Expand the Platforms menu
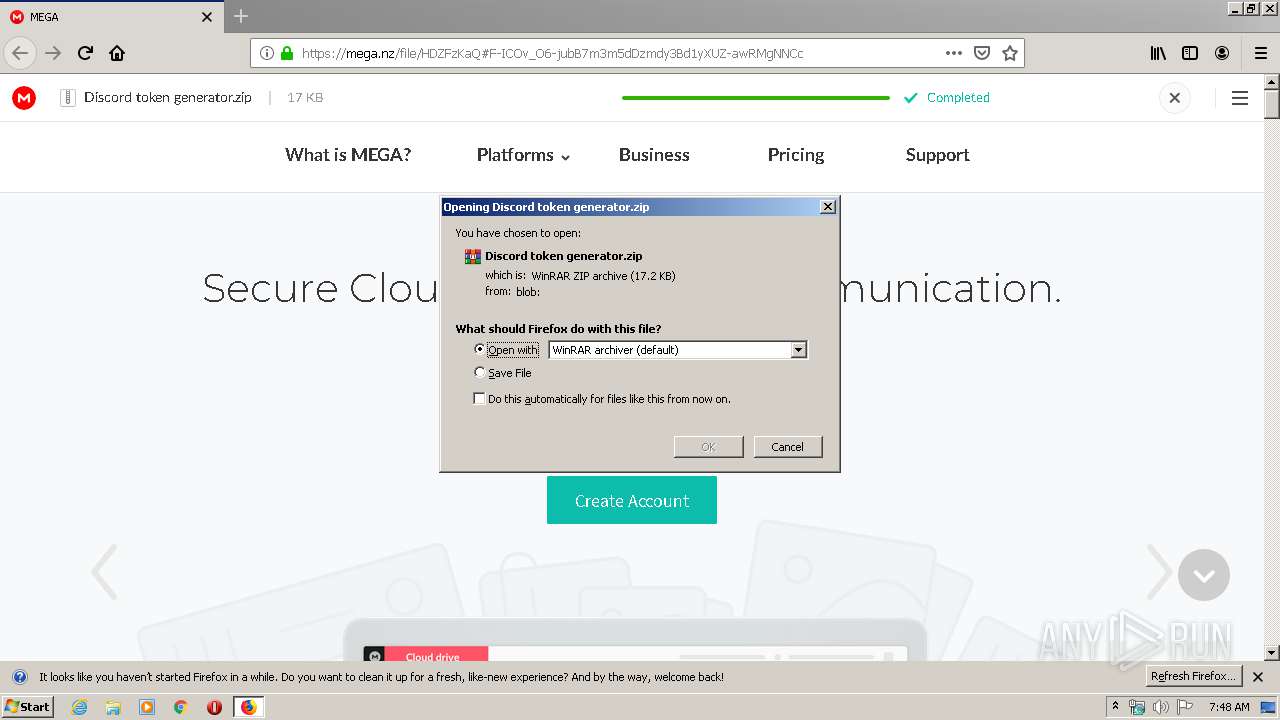 click(523, 155)
